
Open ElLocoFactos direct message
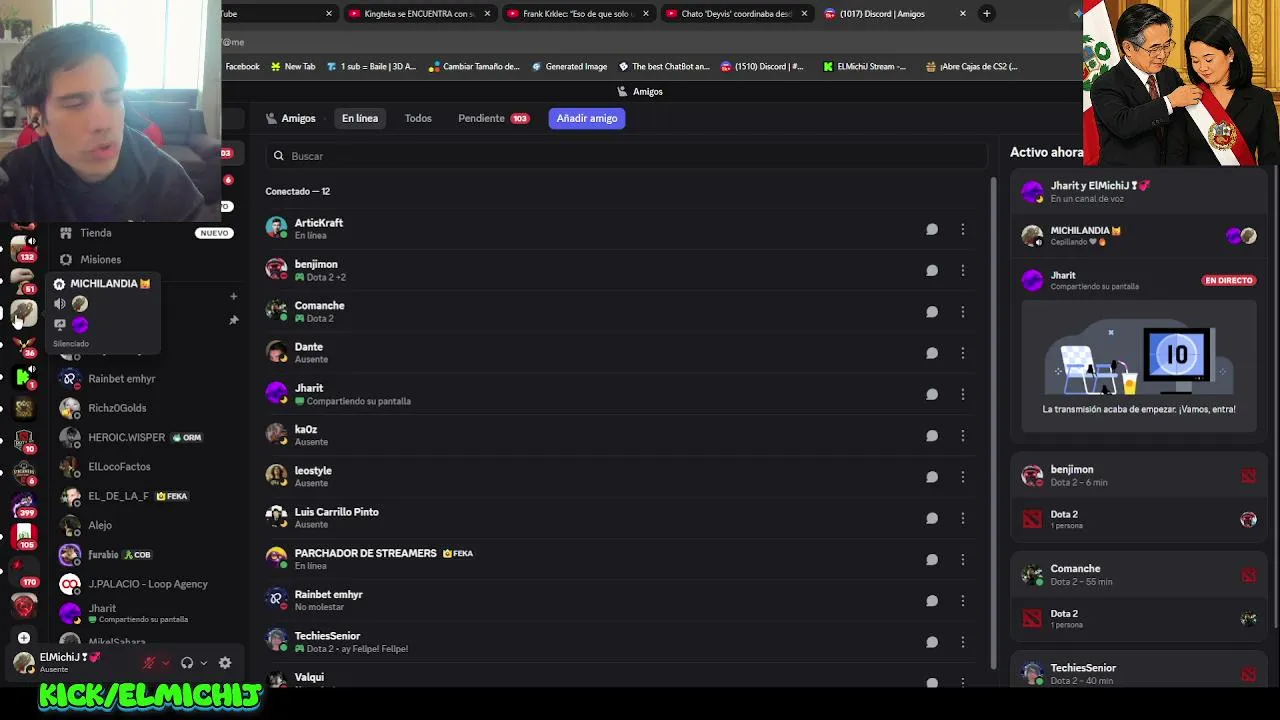pyautogui.click(x=144, y=467)
